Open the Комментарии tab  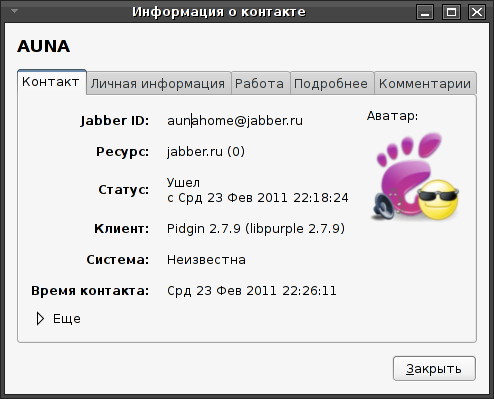[x=425, y=83]
